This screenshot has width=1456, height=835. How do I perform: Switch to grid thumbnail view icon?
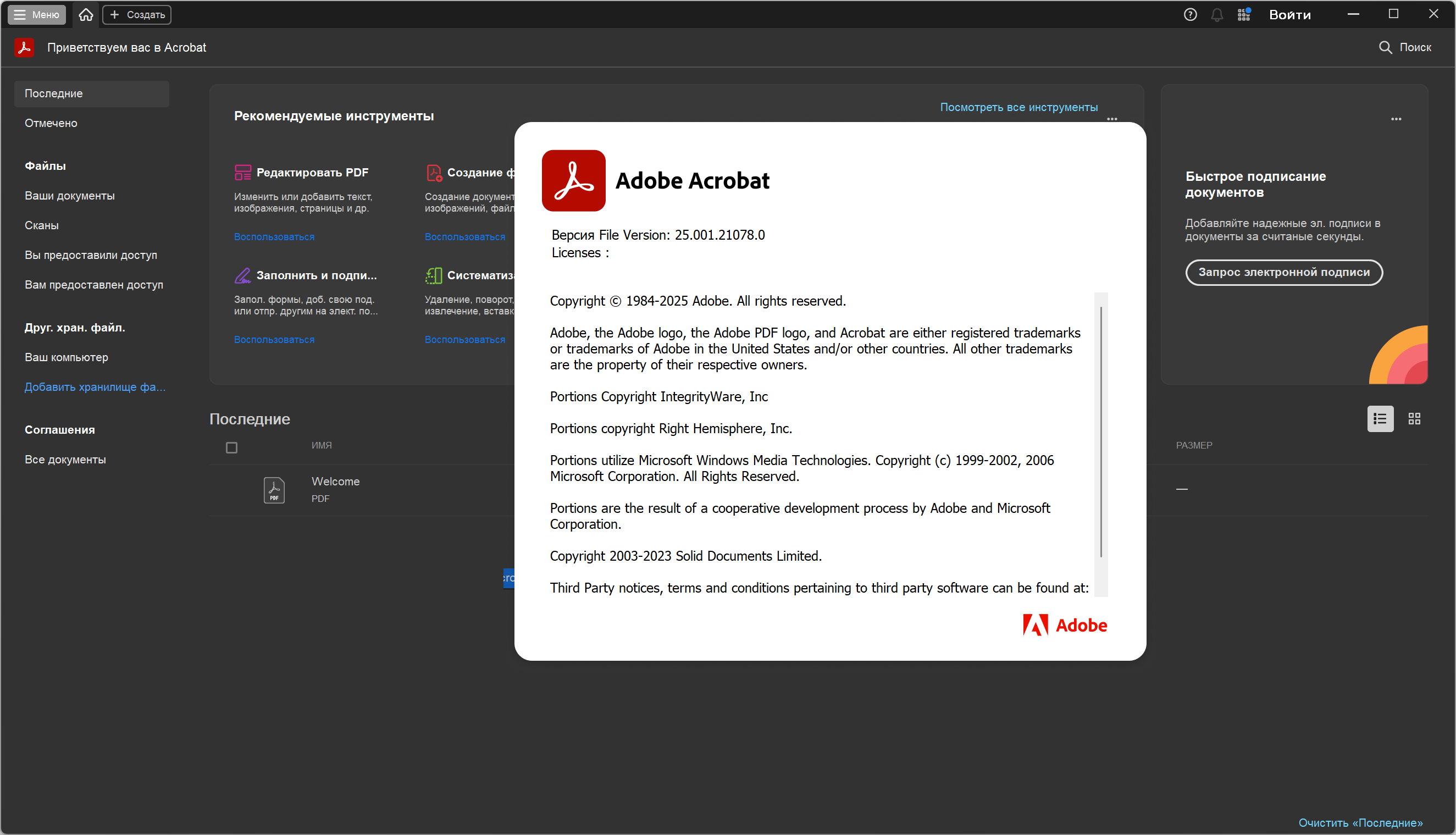(x=1414, y=419)
